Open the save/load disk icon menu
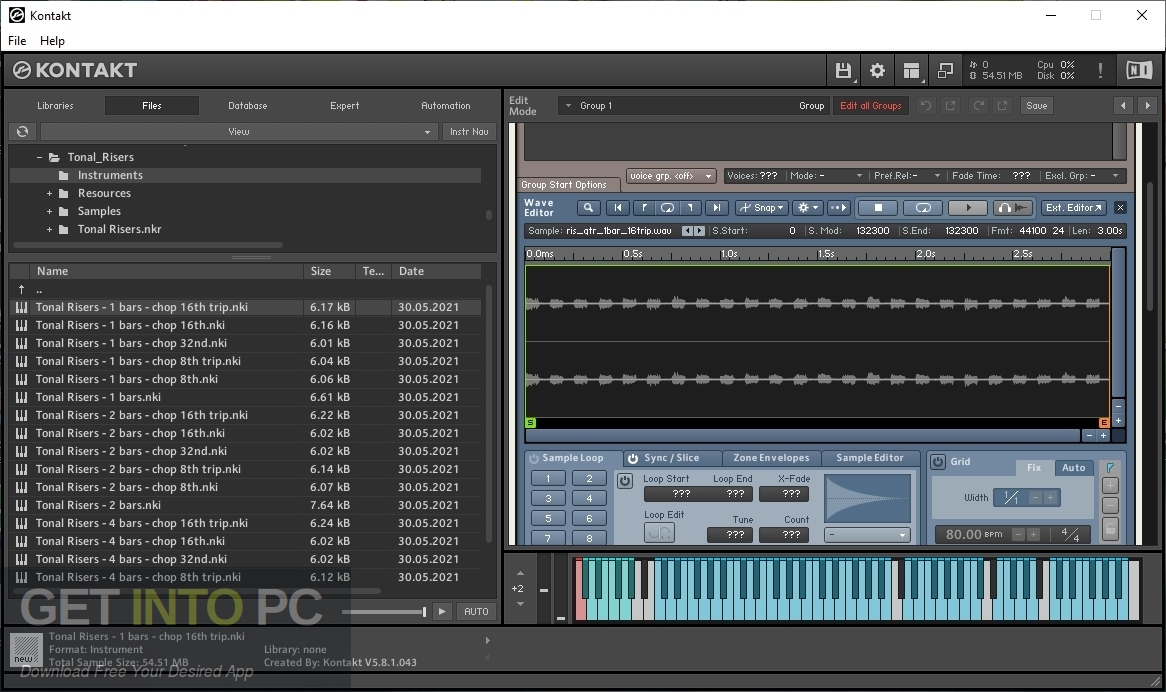The width and height of the screenshot is (1166, 692). (x=843, y=71)
